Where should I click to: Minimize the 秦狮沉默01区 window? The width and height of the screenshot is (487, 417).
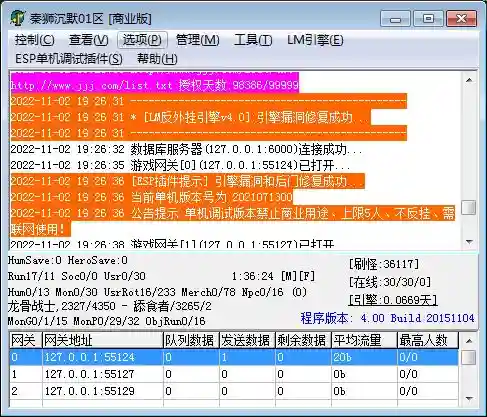[x=395, y=19]
